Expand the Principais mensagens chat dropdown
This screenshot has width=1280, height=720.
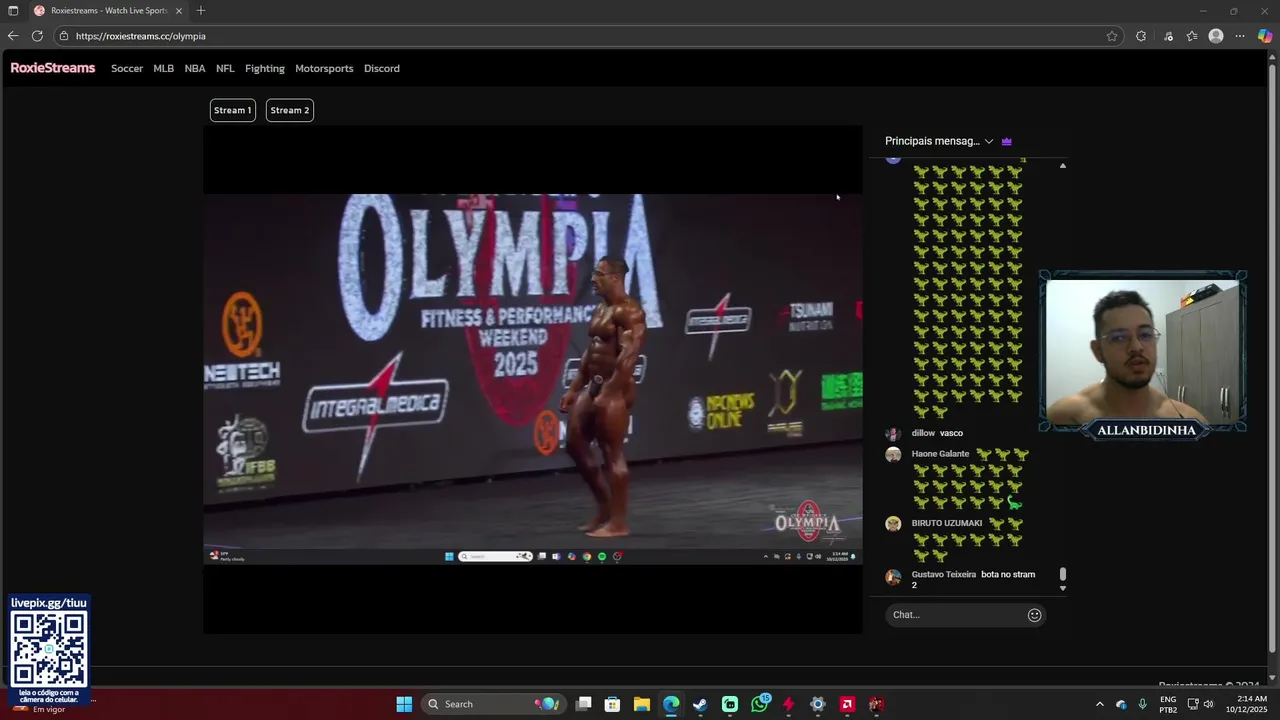click(x=939, y=141)
